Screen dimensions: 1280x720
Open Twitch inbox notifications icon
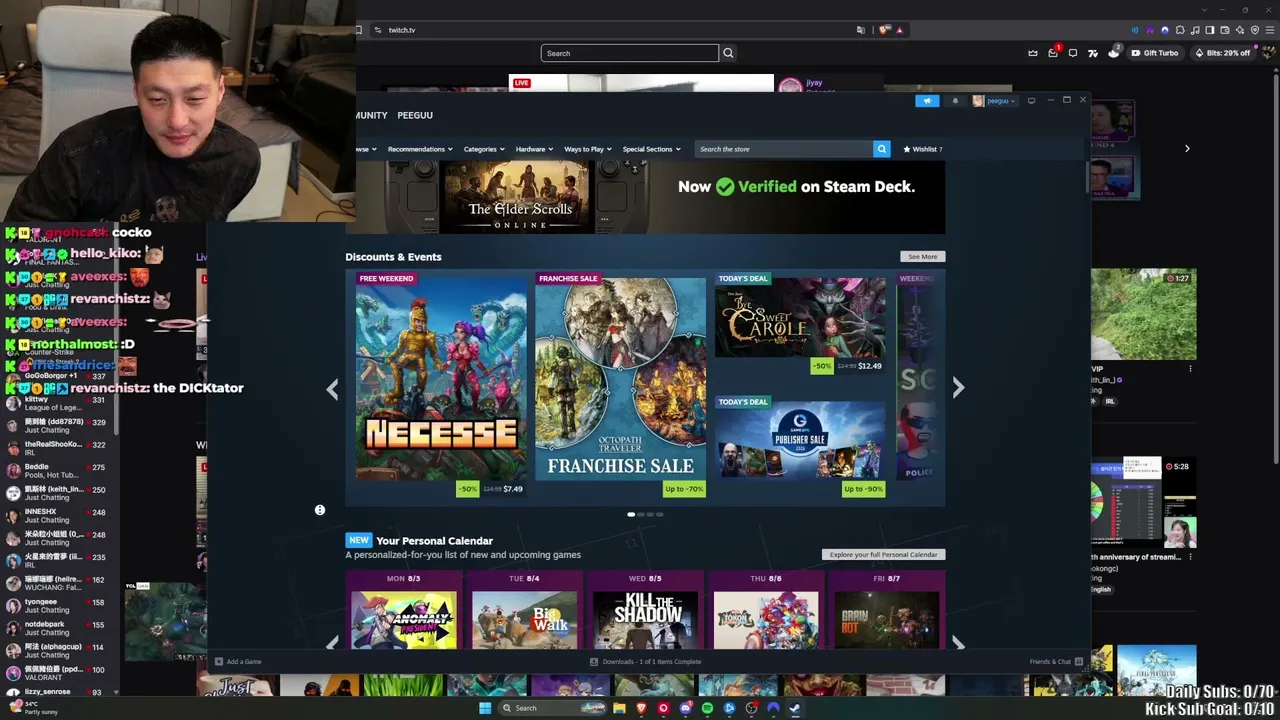(x=1053, y=53)
